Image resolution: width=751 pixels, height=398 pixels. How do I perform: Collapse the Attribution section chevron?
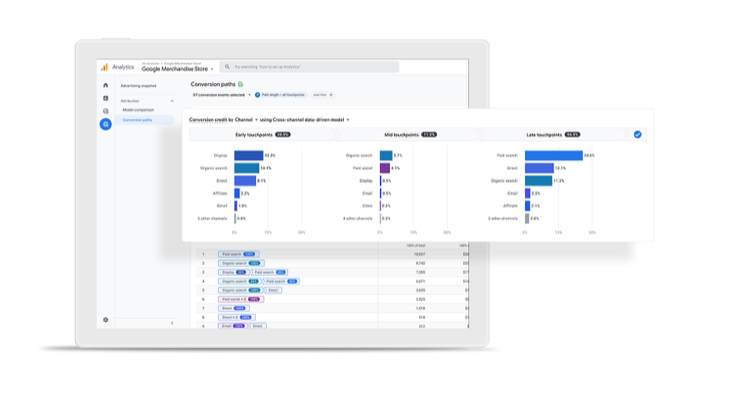(x=172, y=101)
